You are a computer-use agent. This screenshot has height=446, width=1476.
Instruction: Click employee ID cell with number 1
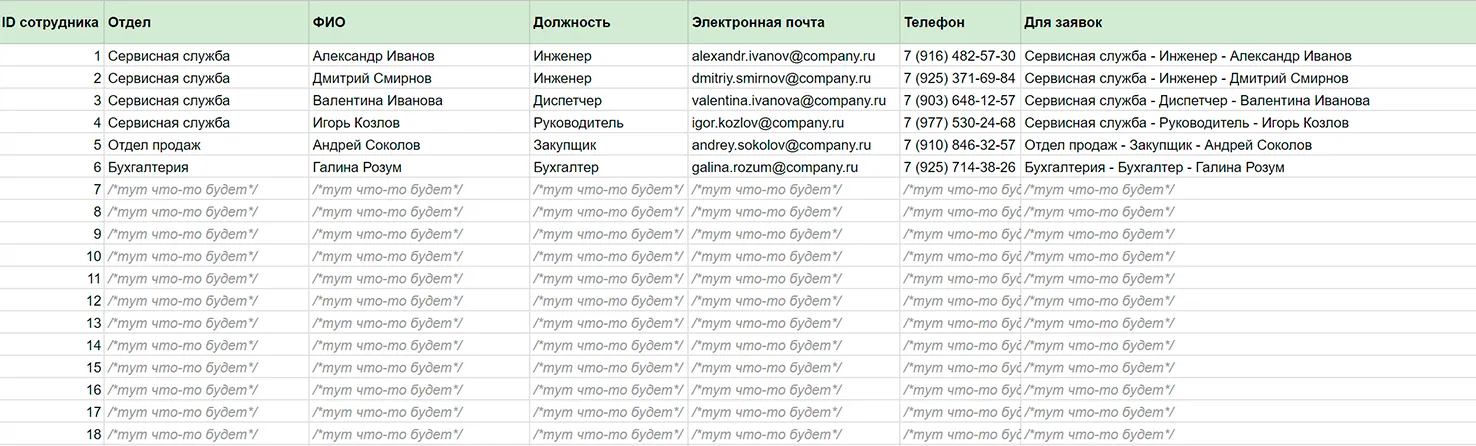[52, 56]
